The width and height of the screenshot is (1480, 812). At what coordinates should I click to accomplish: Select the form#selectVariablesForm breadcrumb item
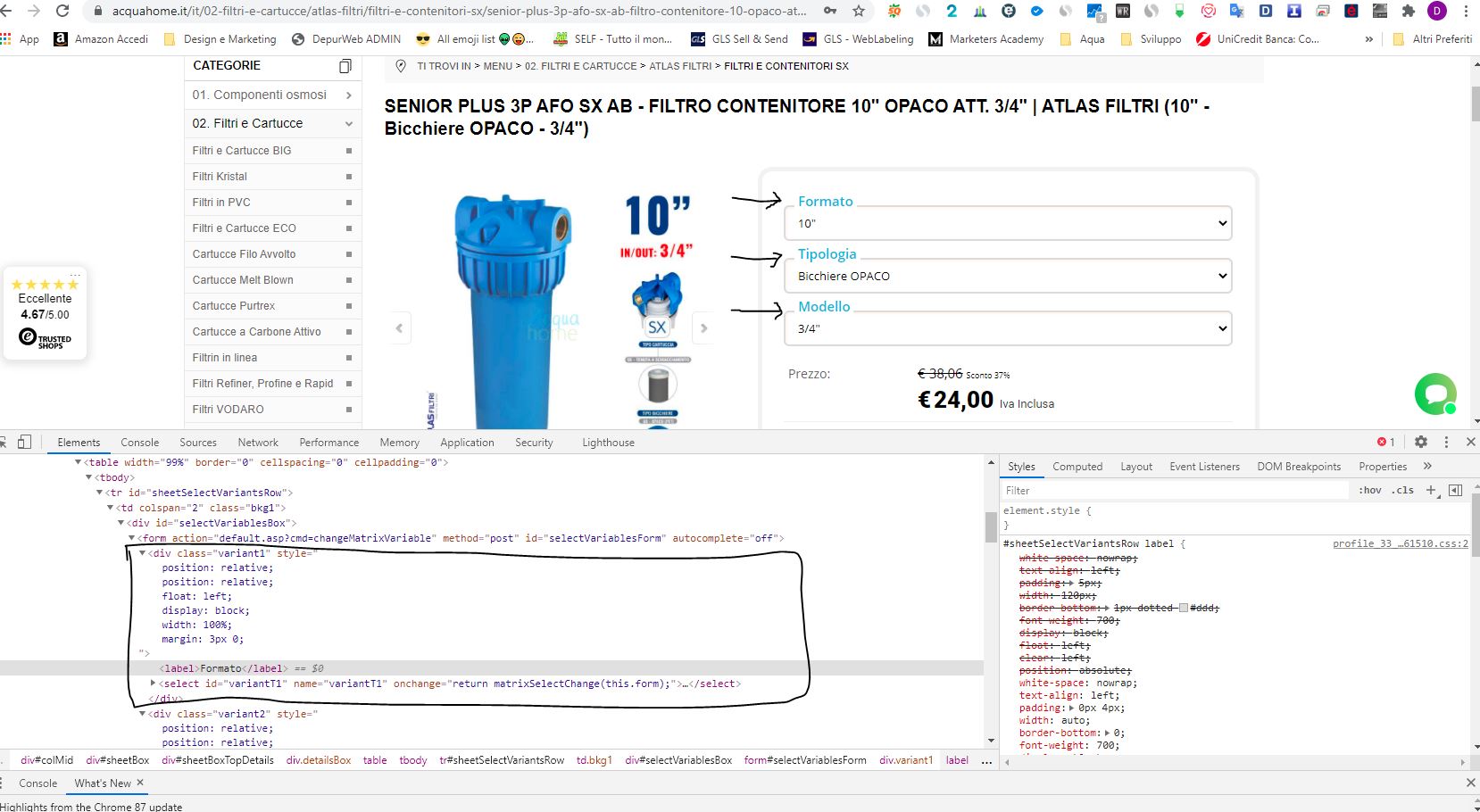(x=805, y=760)
